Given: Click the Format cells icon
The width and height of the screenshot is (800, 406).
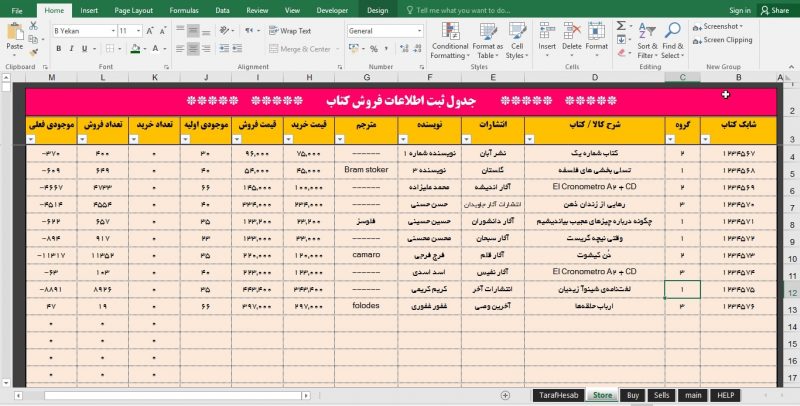Looking at the screenshot, I should pos(596,31).
